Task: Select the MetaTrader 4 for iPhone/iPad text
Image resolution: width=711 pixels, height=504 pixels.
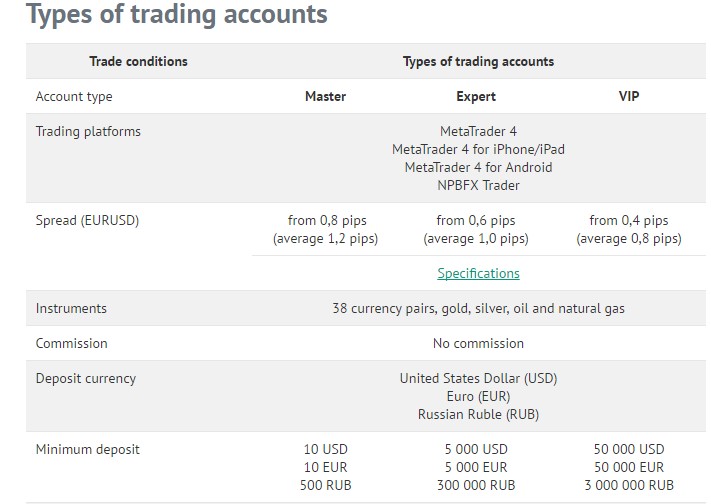Action: click(478, 149)
